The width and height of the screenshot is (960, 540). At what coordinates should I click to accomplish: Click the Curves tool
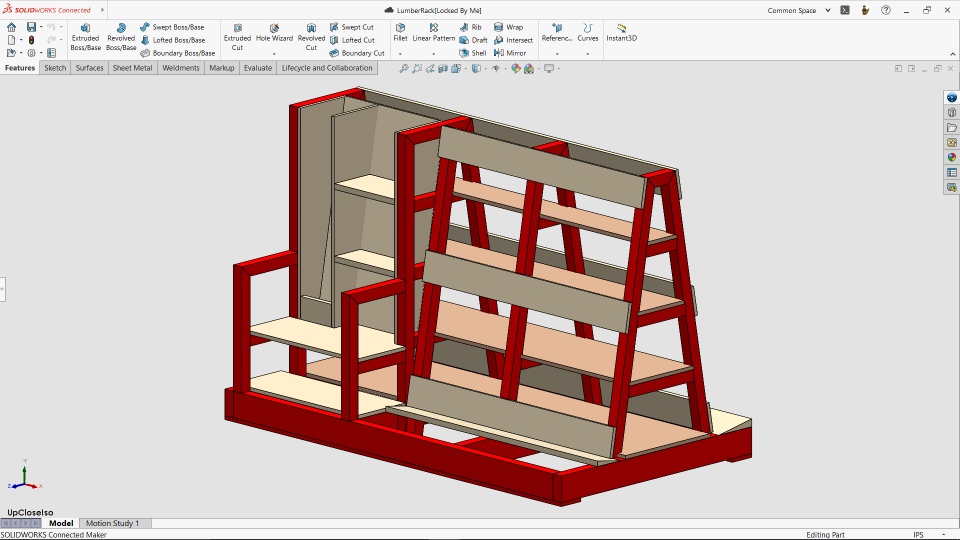(588, 32)
